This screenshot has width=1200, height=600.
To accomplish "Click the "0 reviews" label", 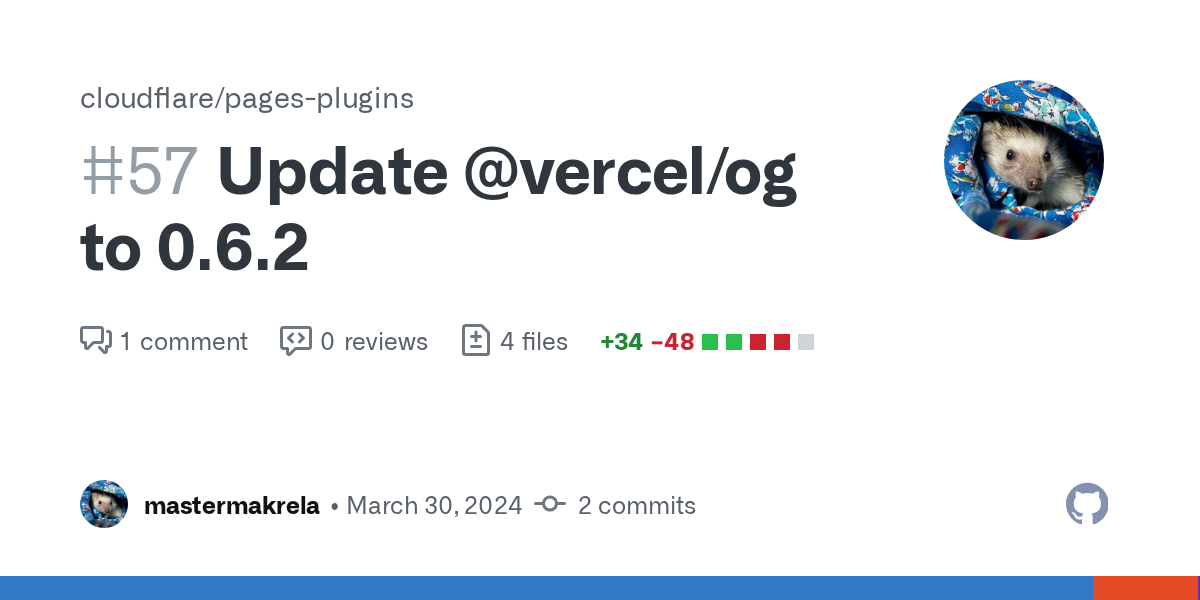I will [374, 342].
